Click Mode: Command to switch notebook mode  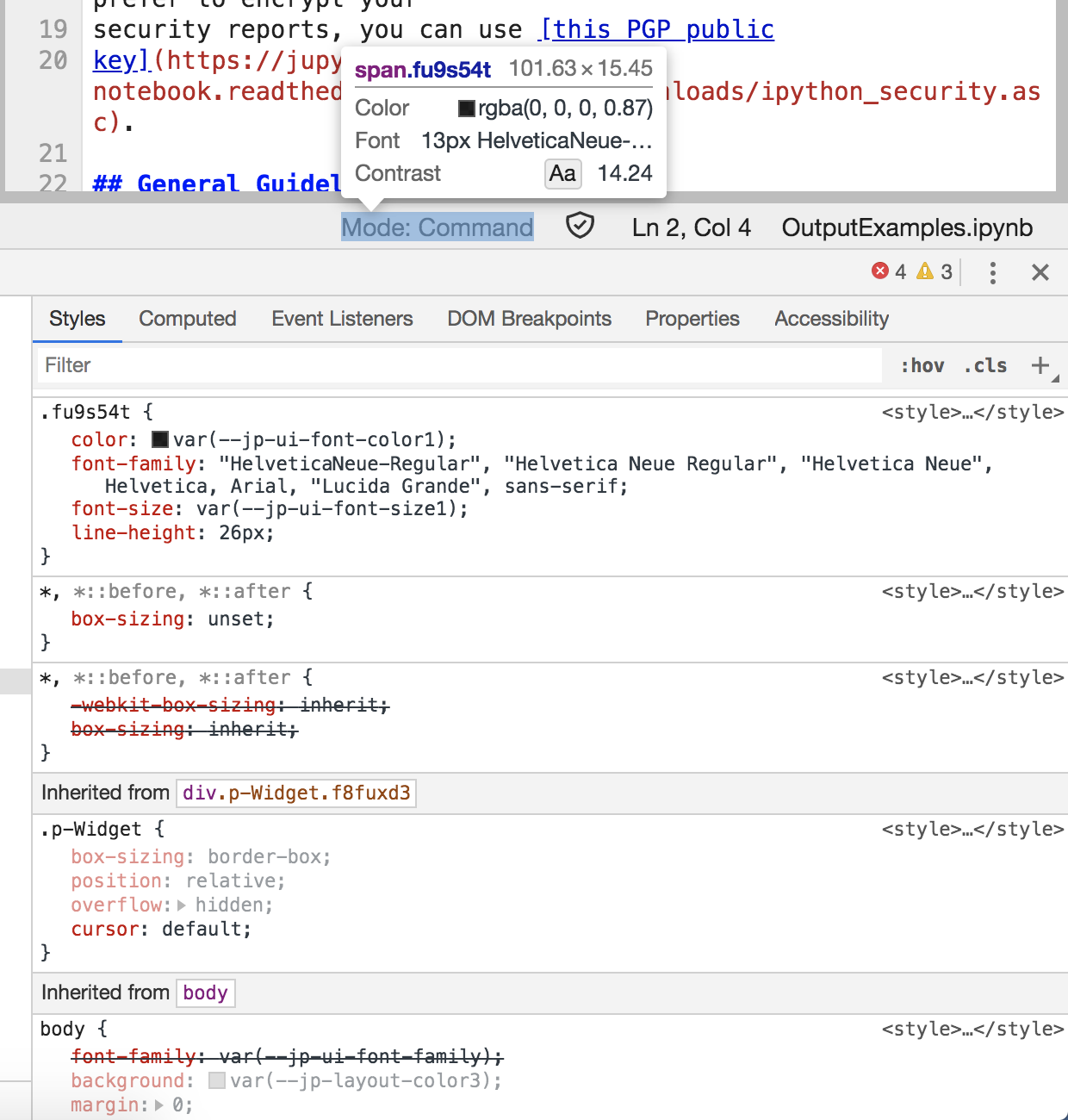pos(438,227)
